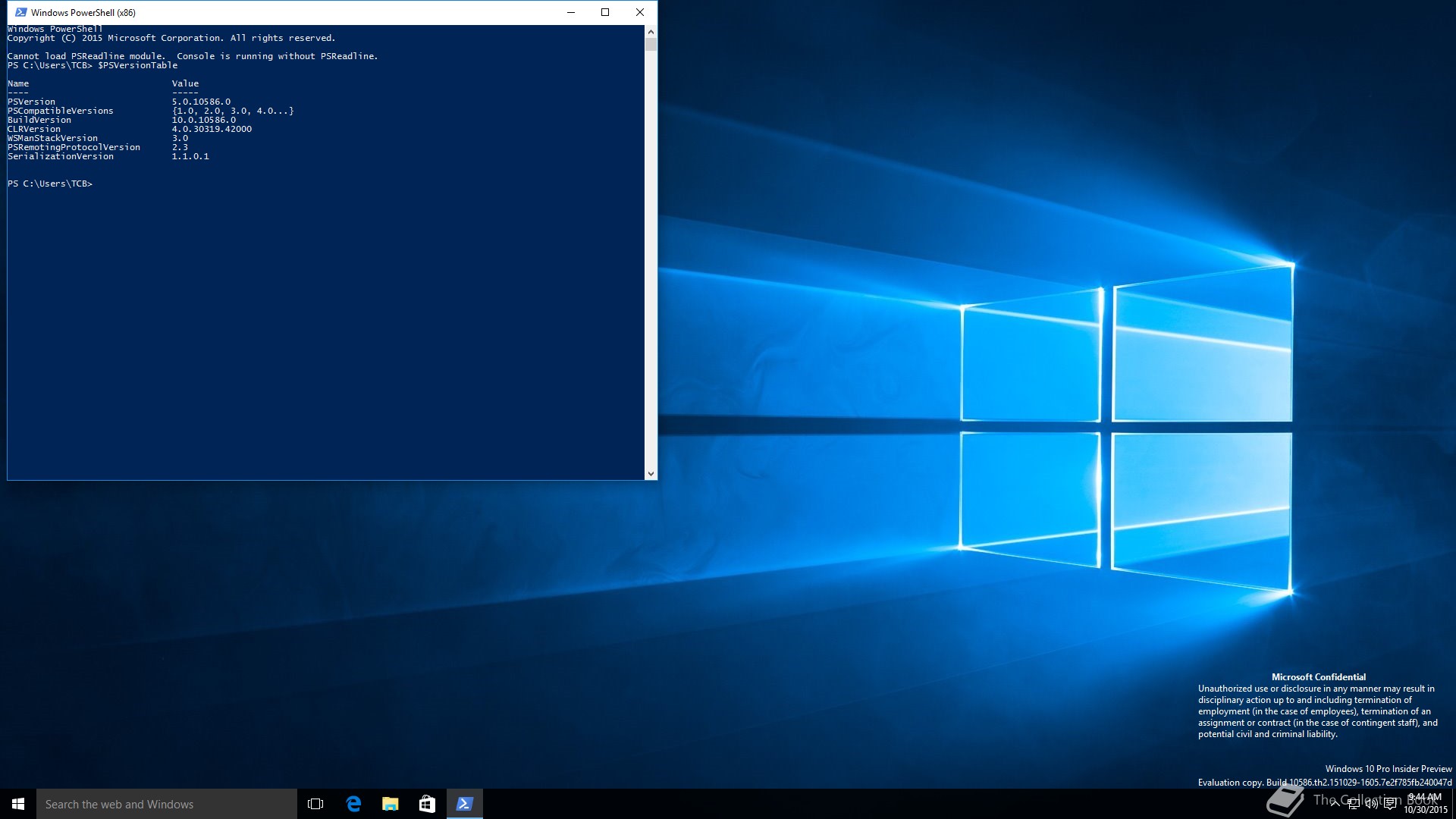Open Task View from the taskbar
Screen dimensions: 1456x819
click(315, 804)
